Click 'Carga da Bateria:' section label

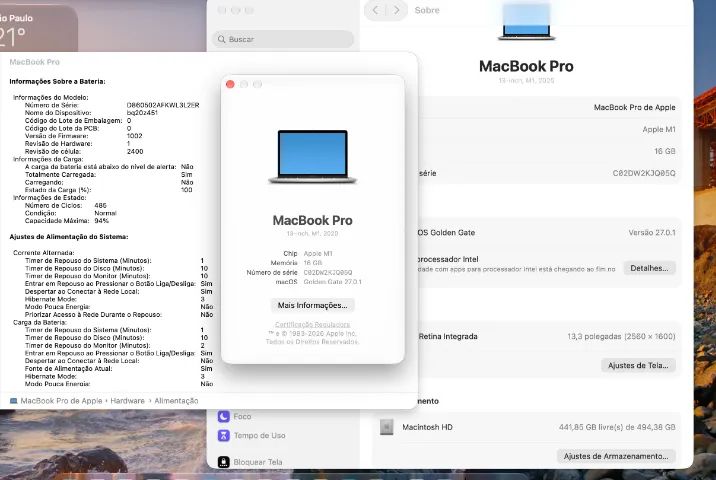pos(40,322)
